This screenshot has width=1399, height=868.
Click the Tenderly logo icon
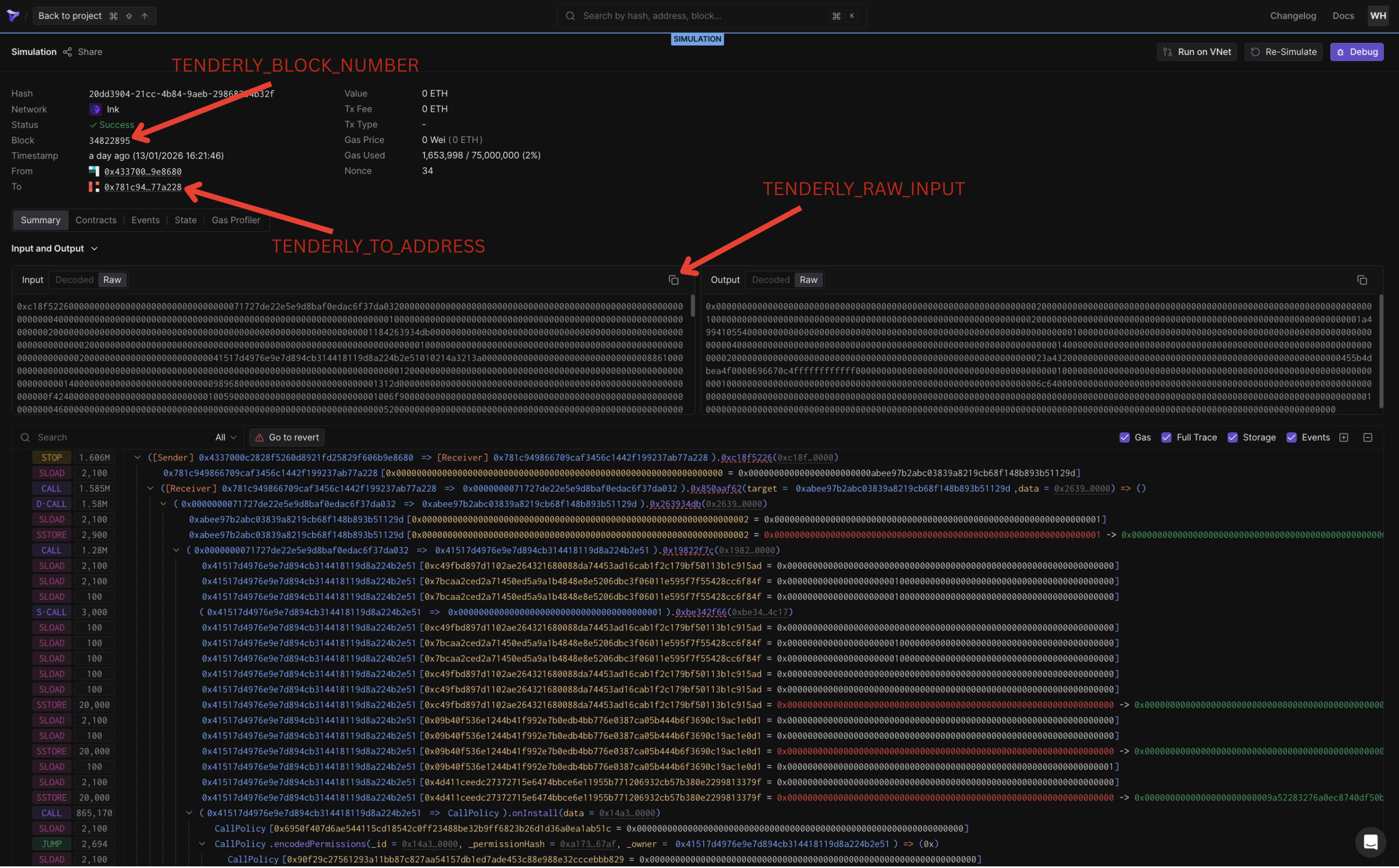(13, 15)
